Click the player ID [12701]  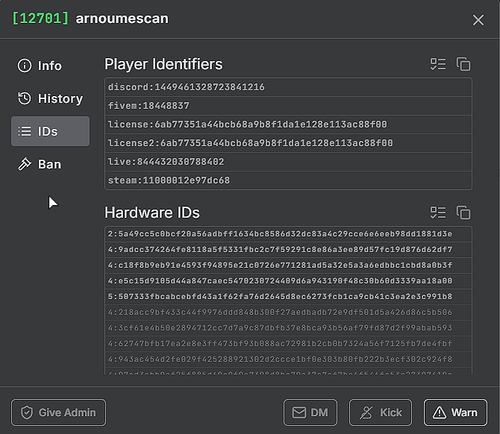coord(40,18)
